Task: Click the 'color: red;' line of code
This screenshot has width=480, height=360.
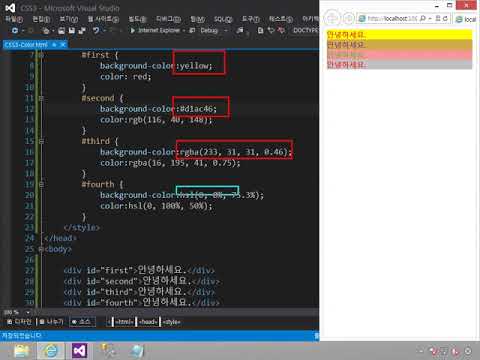Action: (x=125, y=77)
